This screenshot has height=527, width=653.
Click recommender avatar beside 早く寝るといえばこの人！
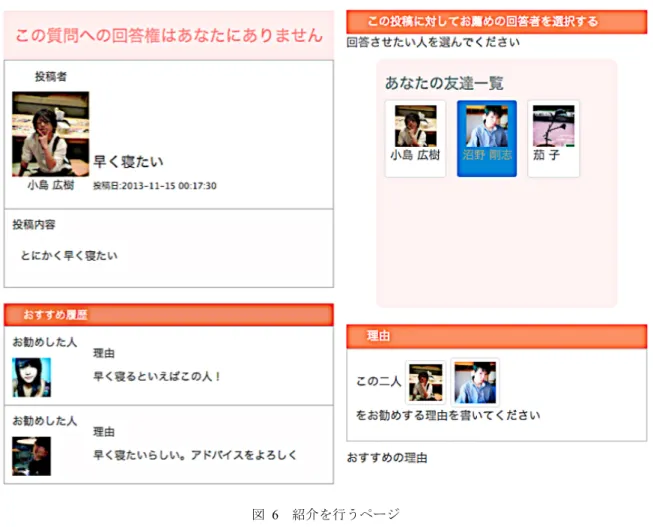coord(32,377)
